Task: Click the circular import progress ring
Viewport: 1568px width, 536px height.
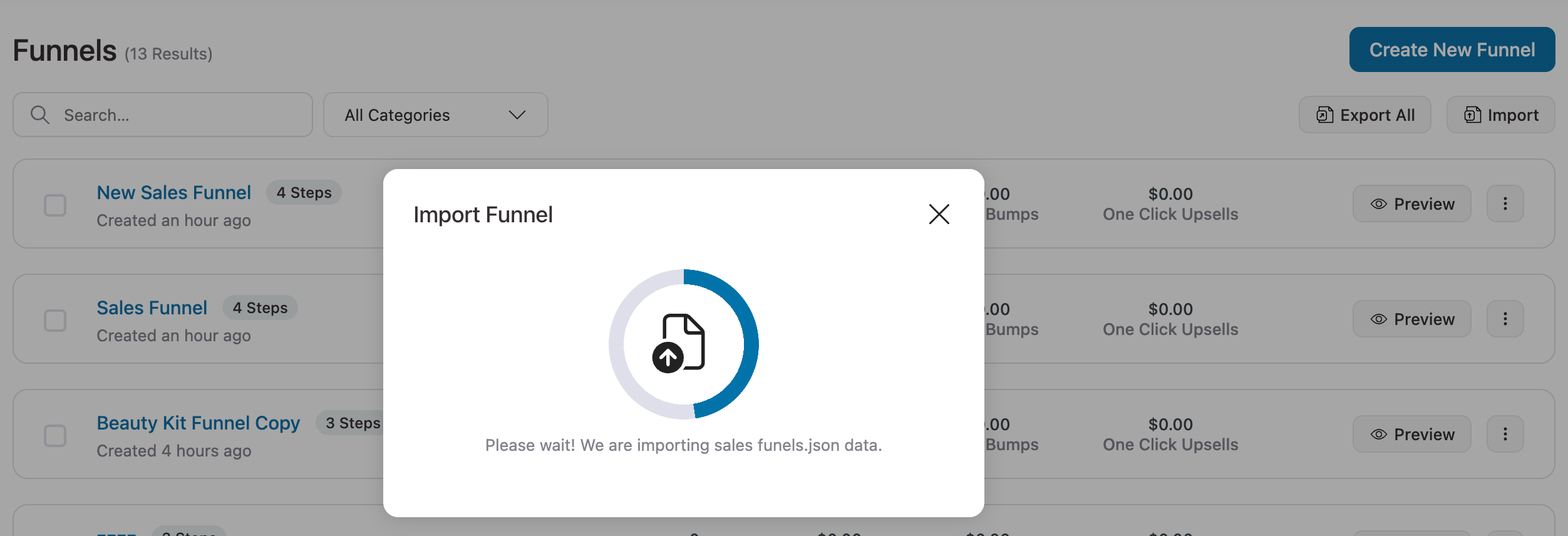Action: 684,344
